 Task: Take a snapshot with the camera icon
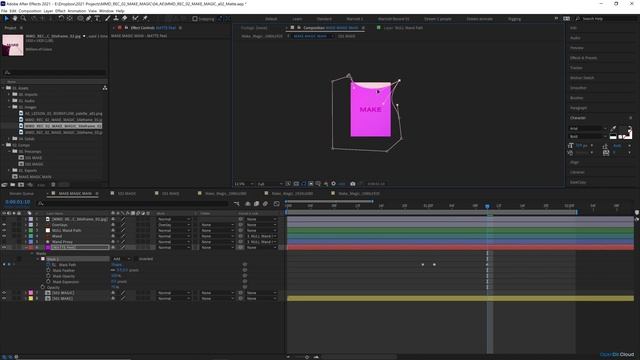point(353,184)
